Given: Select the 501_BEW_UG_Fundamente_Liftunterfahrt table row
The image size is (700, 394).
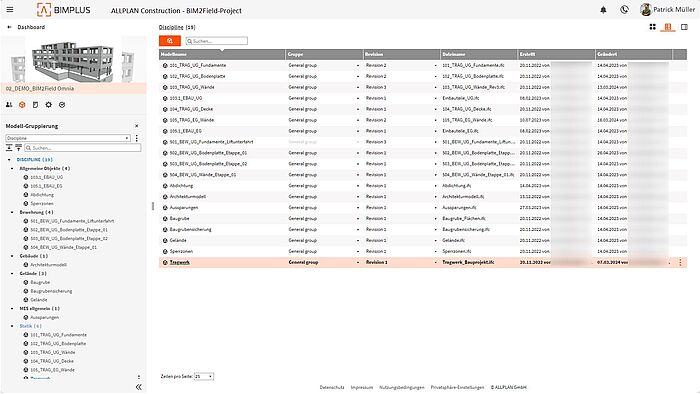Looking at the screenshot, I should coord(423,142).
